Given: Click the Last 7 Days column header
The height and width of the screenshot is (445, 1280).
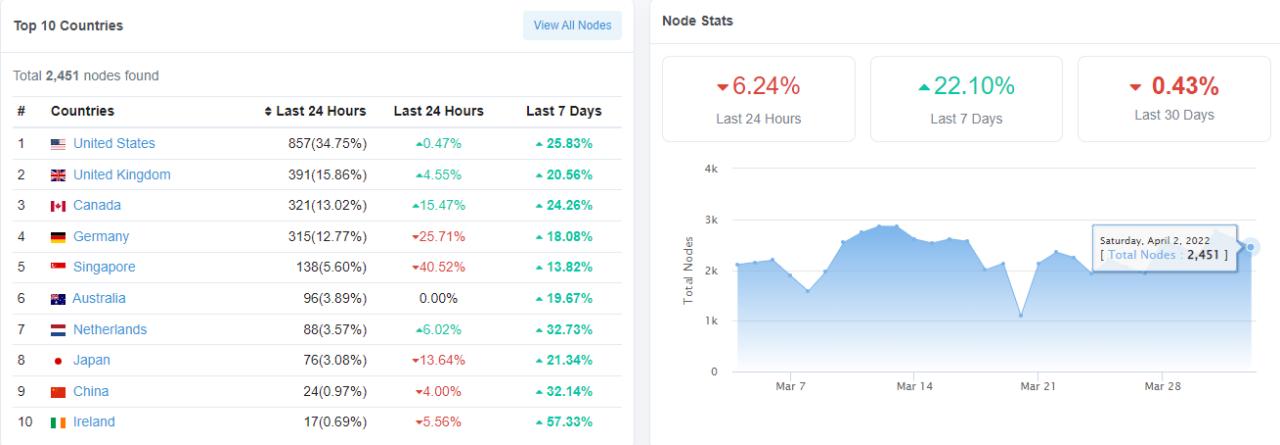Looking at the screenshot, I should point(563,111).
